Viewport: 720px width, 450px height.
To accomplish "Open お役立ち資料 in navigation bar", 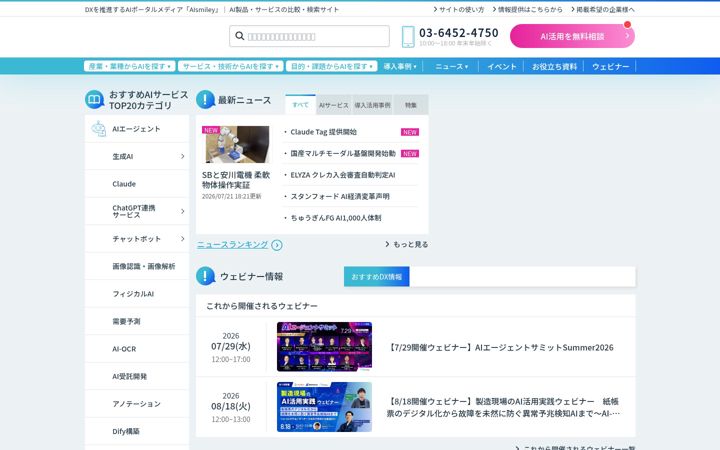I will pos(554,66).
